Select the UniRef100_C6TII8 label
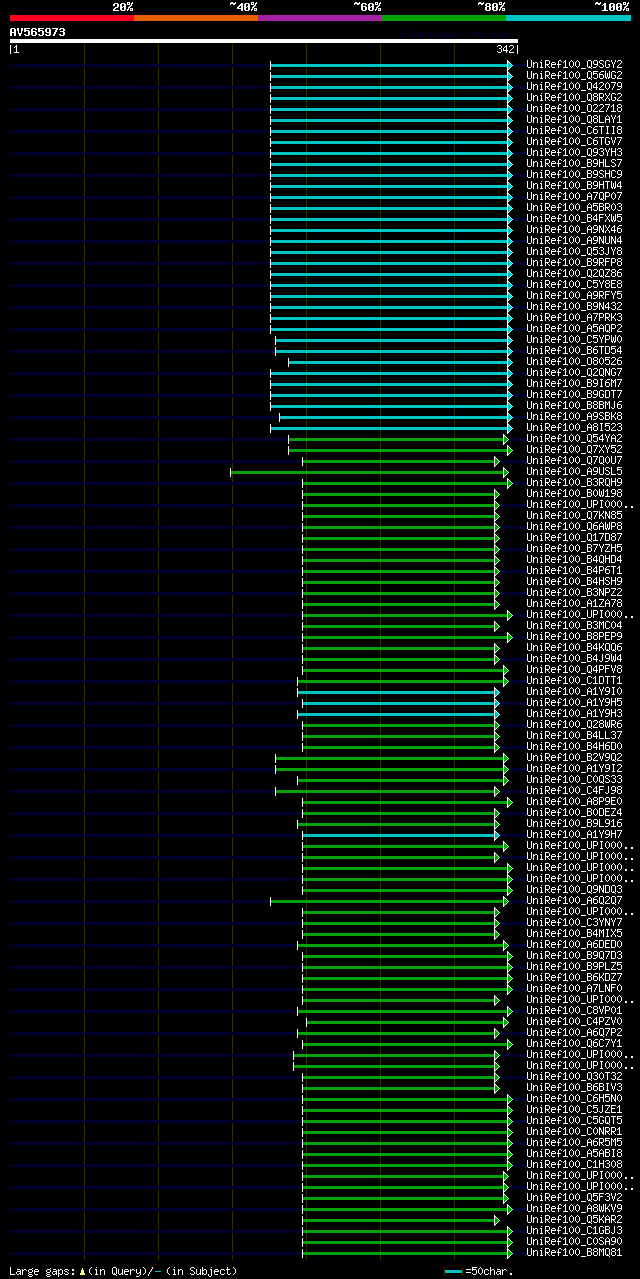This screenshot has width=640, height=1279. click(574, 130)
